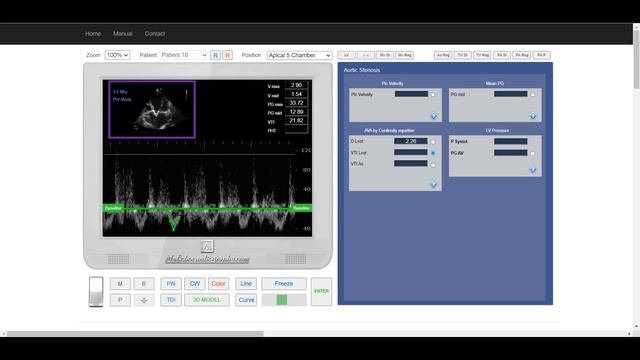Click the TV Reg preset button
Image resolution: width=640 pixels, height=360 pixels.
click(482, 55)
